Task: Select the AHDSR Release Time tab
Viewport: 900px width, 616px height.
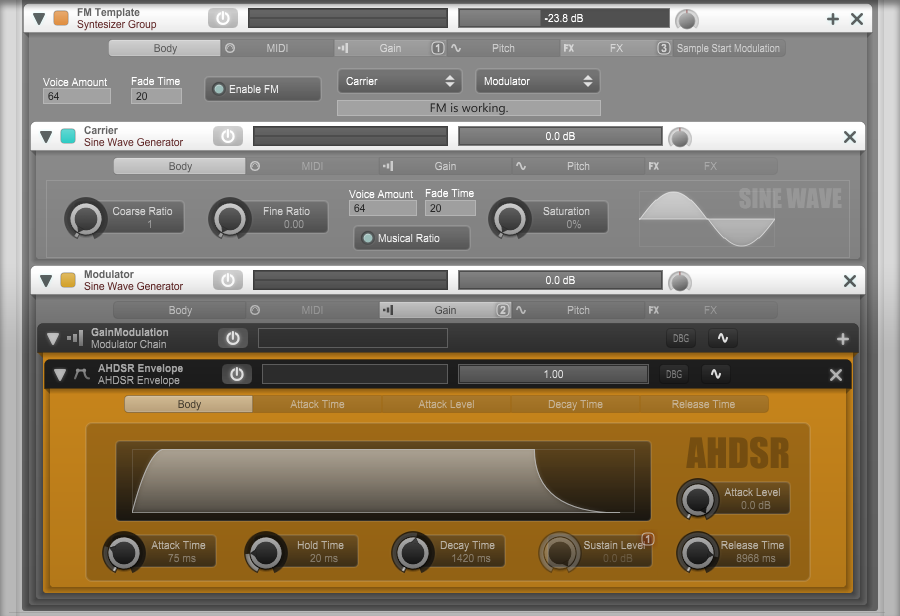Action: click(x=704, y=404)
